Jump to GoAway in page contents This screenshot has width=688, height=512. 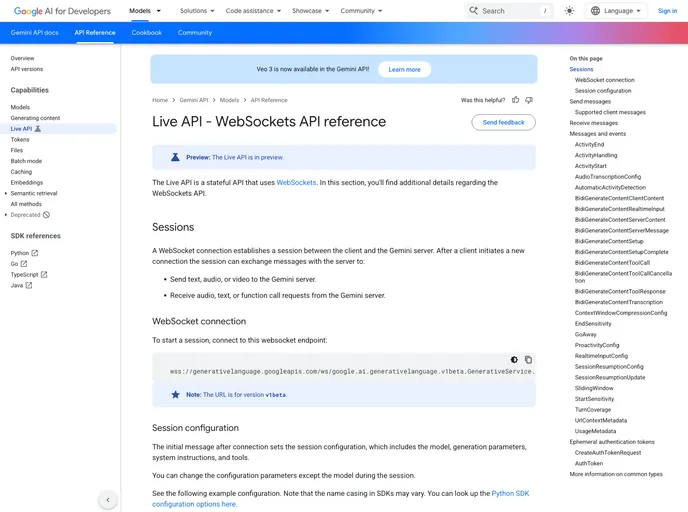(585, 334)
